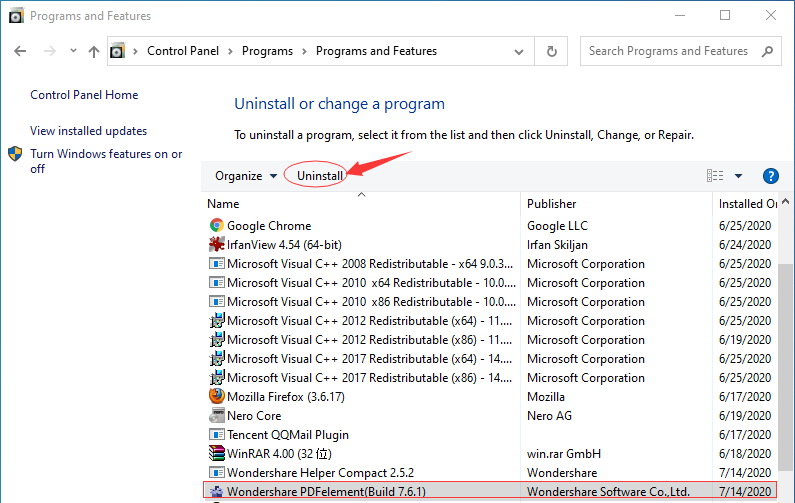Click Wondershare Software Co.,Ltd. publisher cell
The height and width of the screenshot is (503, 795).
(608, 492)
